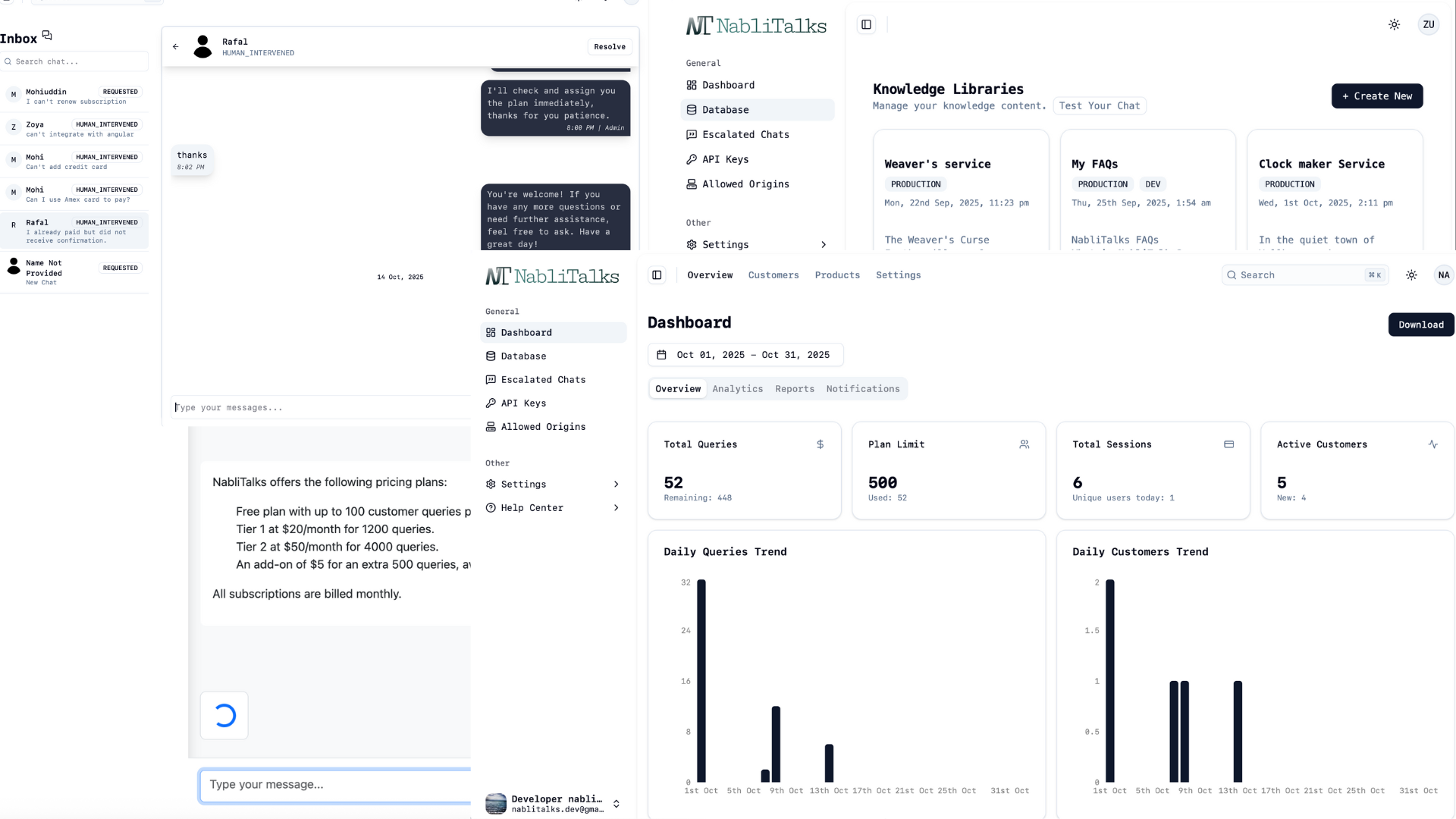Toggle the sidebar in the Dashboard window
1456x819 pixels.
tap(657, 275)
